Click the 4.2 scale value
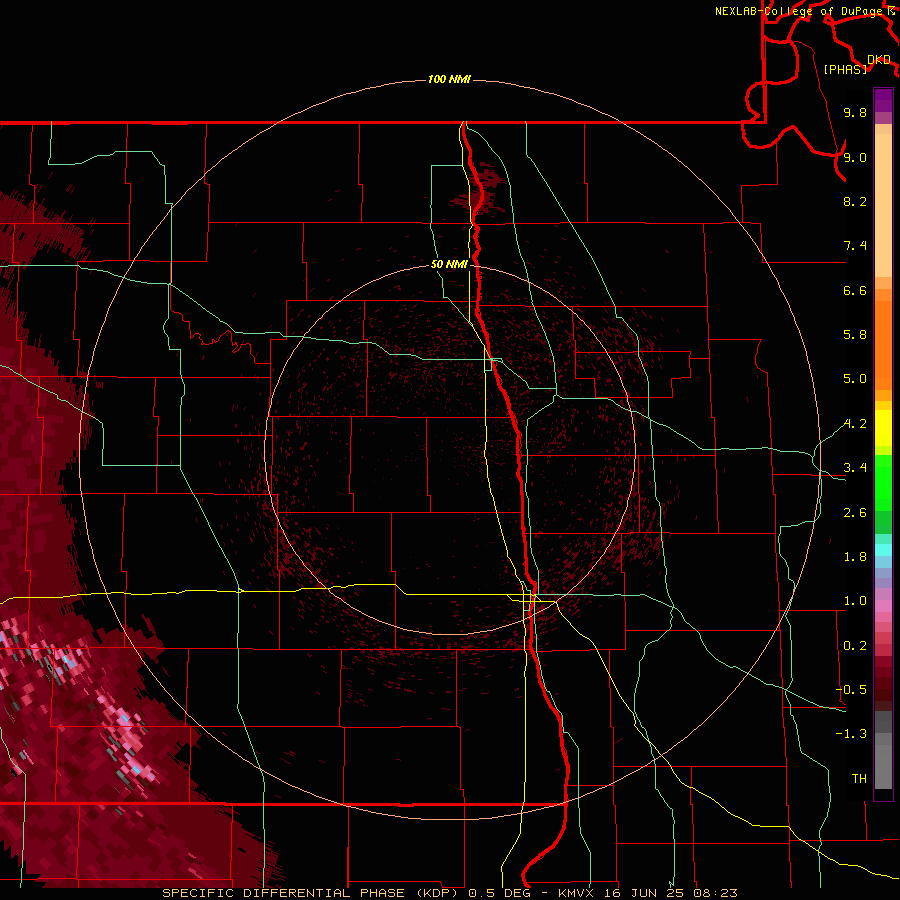 point(855,424)
